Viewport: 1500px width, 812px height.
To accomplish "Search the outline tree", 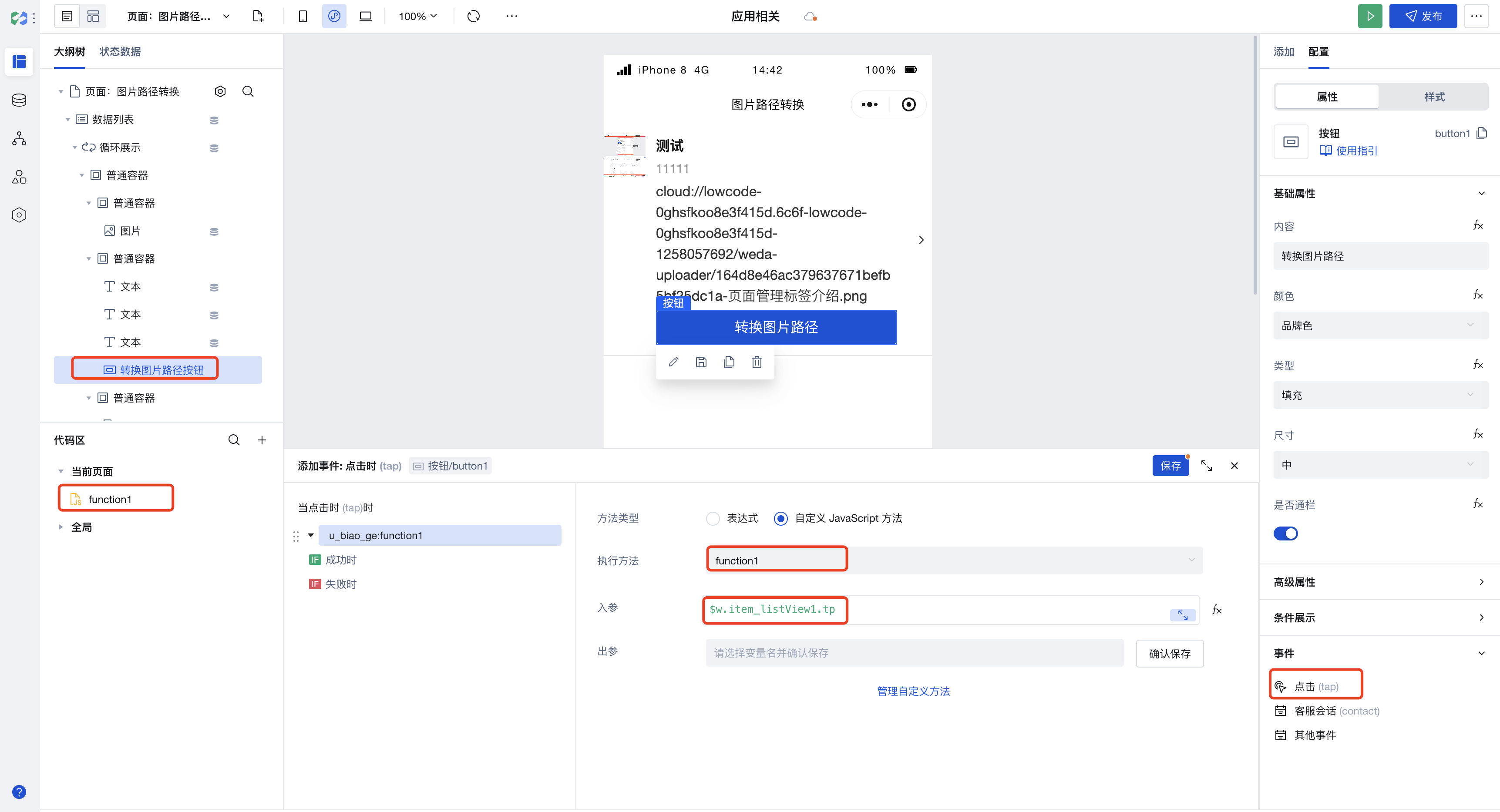I will click(x=248, y=91).
